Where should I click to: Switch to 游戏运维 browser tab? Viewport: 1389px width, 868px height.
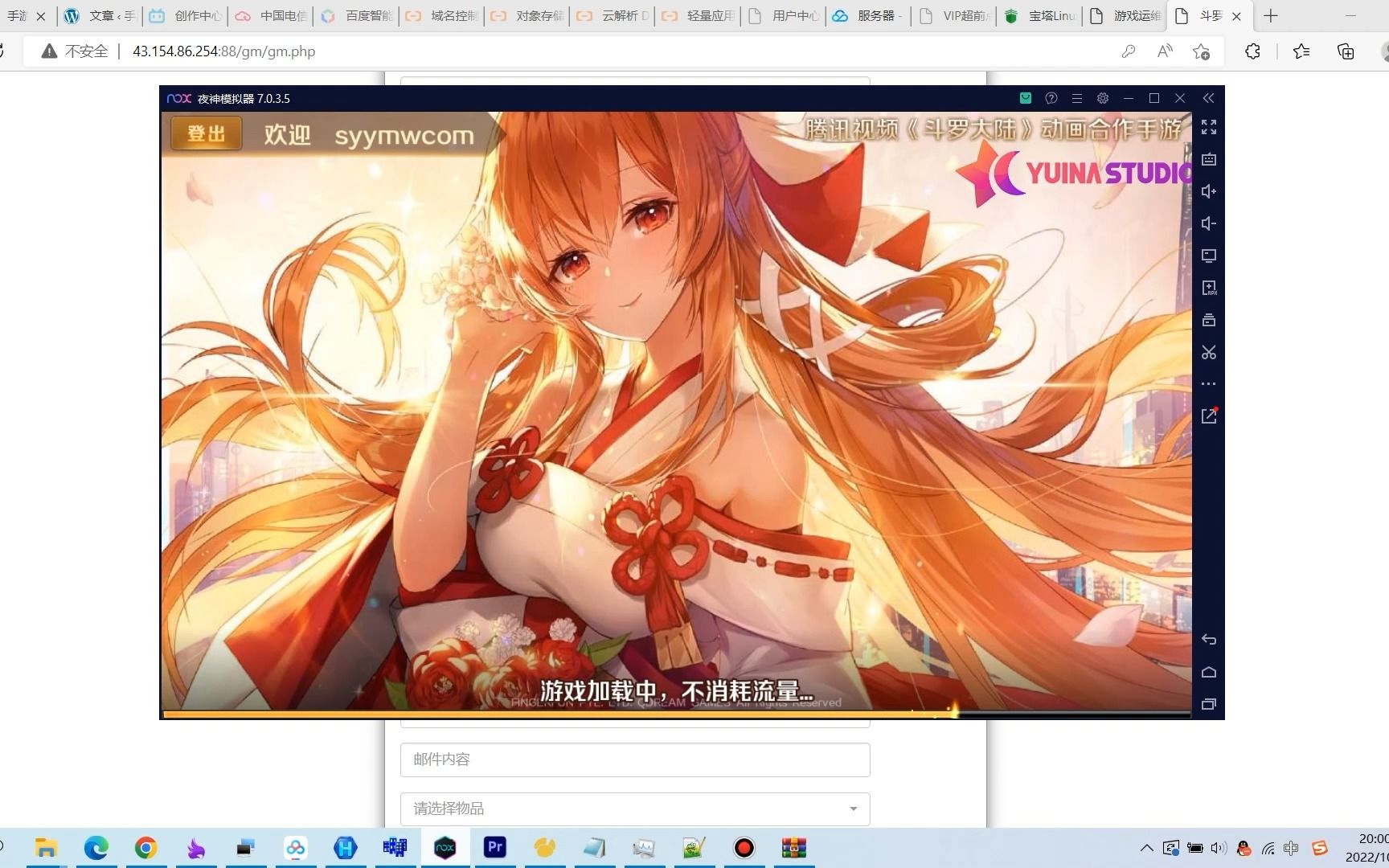tap(1125, 16)
